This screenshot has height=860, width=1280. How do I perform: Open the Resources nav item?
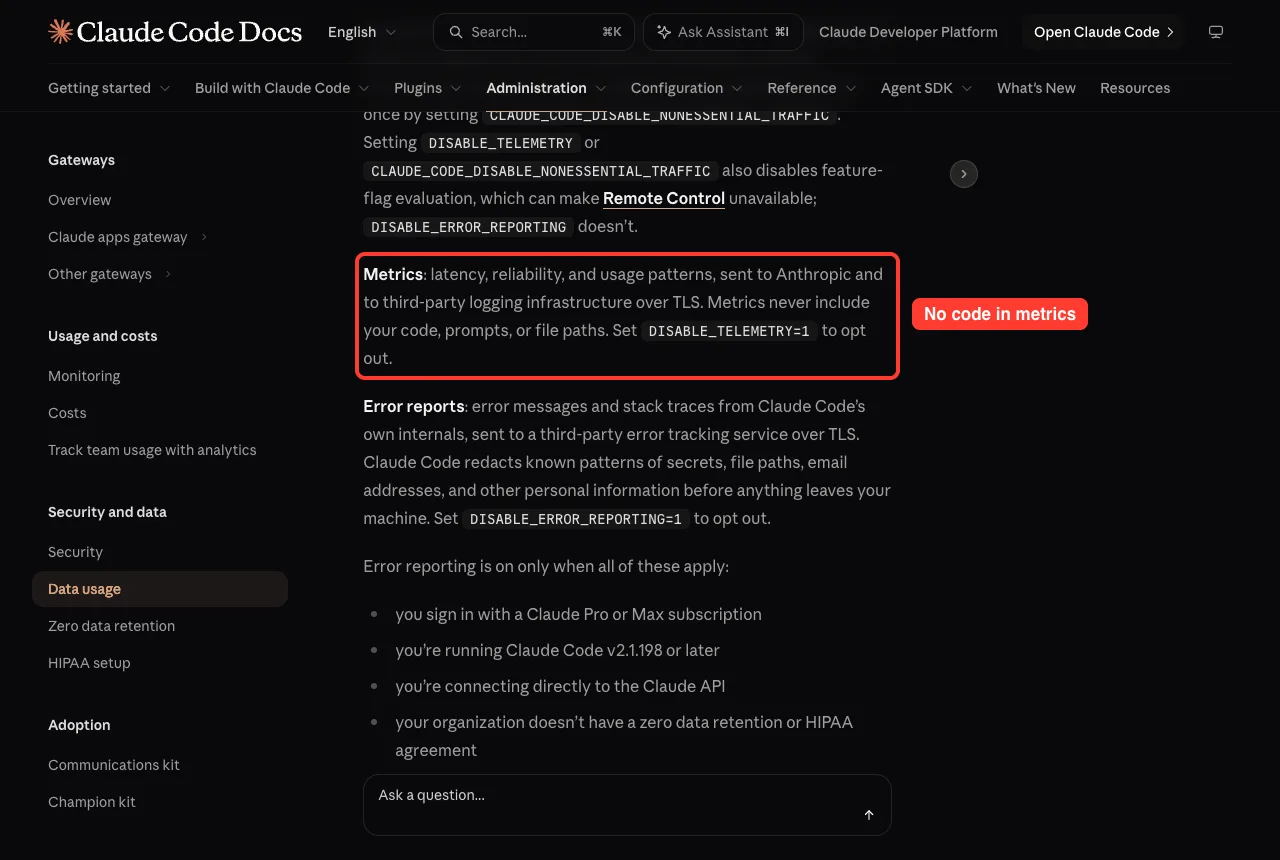(1135, 88)
